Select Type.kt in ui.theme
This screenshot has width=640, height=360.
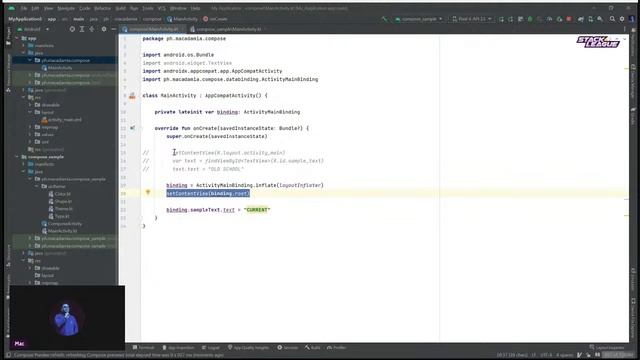click(59, 216)
